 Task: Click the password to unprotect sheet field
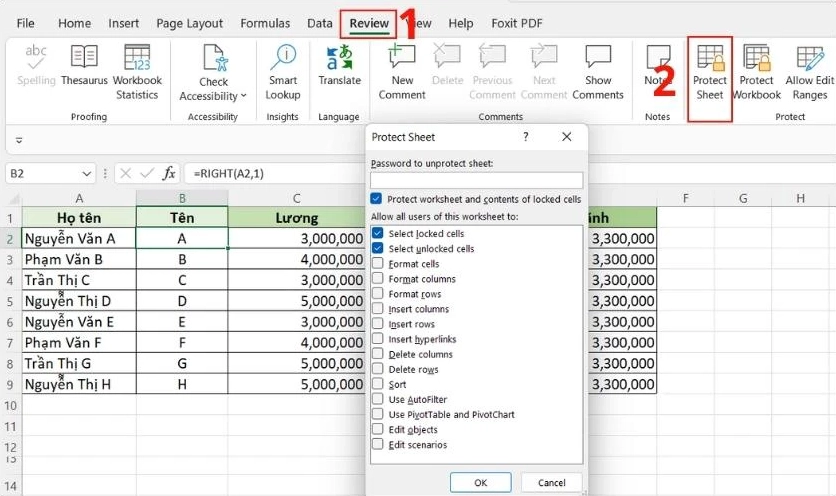477,180
